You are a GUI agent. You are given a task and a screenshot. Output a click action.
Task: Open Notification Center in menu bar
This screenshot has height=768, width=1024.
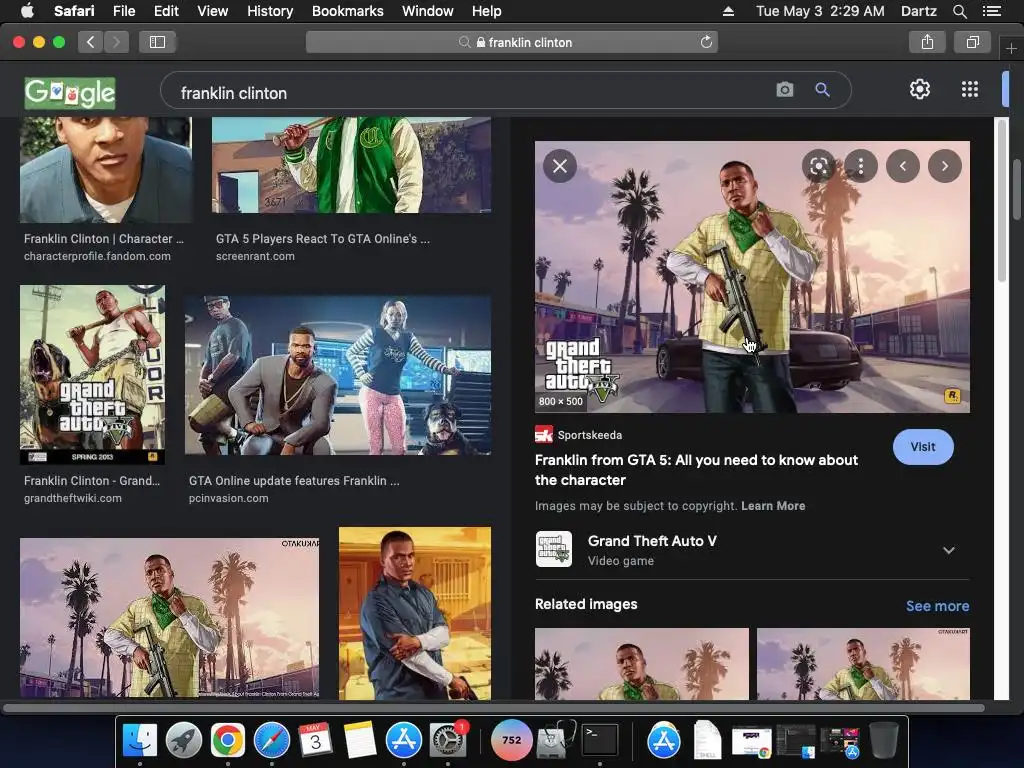tap(991, 11)
